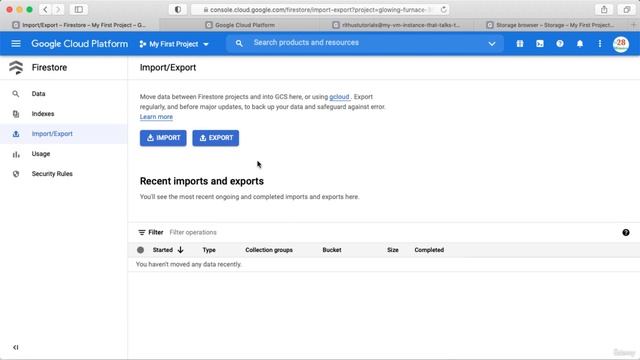Go back with Safari back button
Screen dimensions: 640x360
[45, 9]
